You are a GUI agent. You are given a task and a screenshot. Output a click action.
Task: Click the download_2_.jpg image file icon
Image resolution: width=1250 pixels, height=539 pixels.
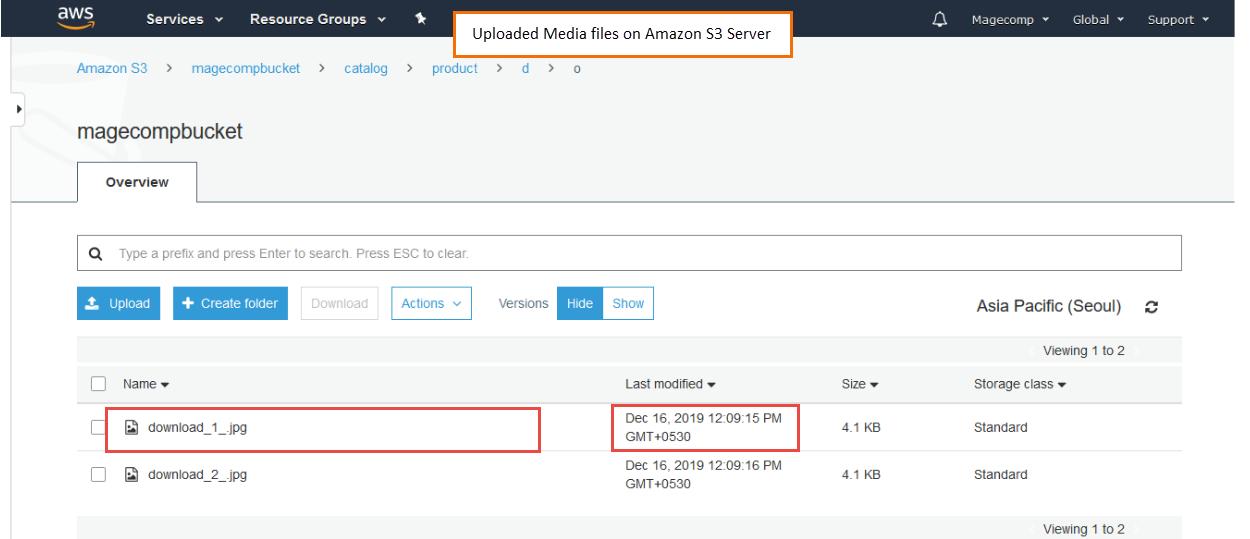click(x=130, y=475)
